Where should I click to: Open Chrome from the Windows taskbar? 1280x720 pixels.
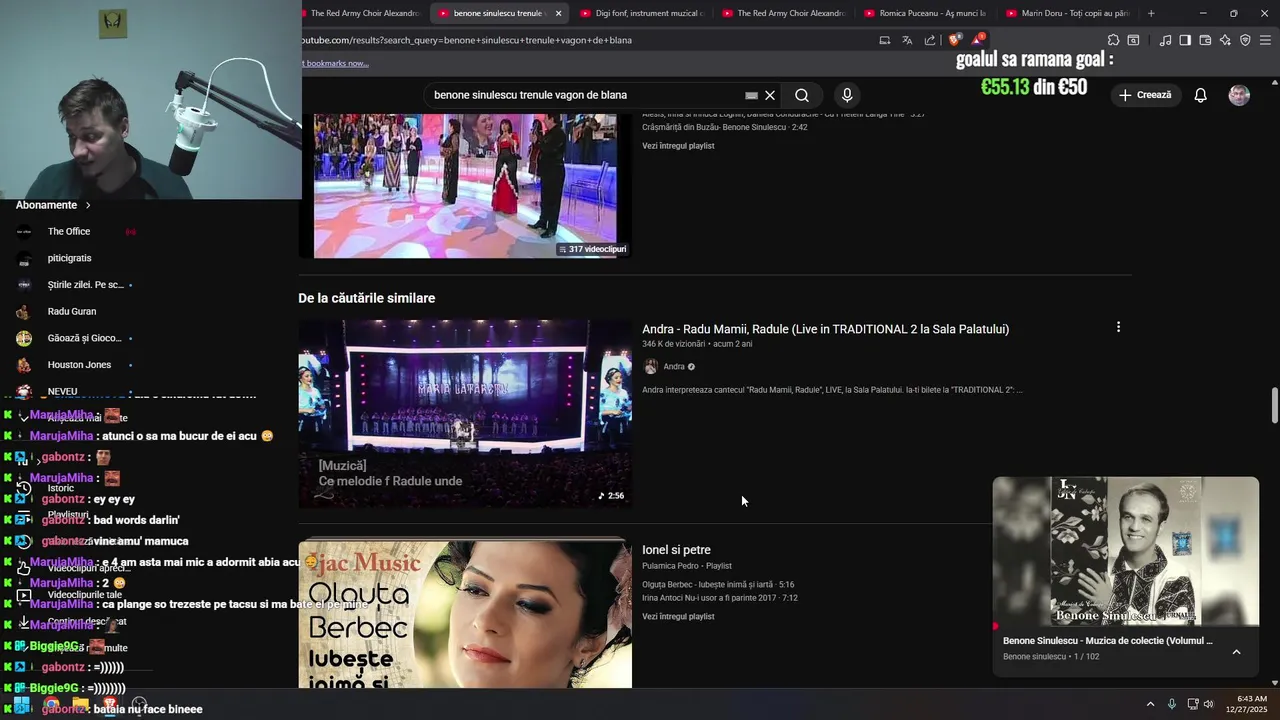pos(51,706)
